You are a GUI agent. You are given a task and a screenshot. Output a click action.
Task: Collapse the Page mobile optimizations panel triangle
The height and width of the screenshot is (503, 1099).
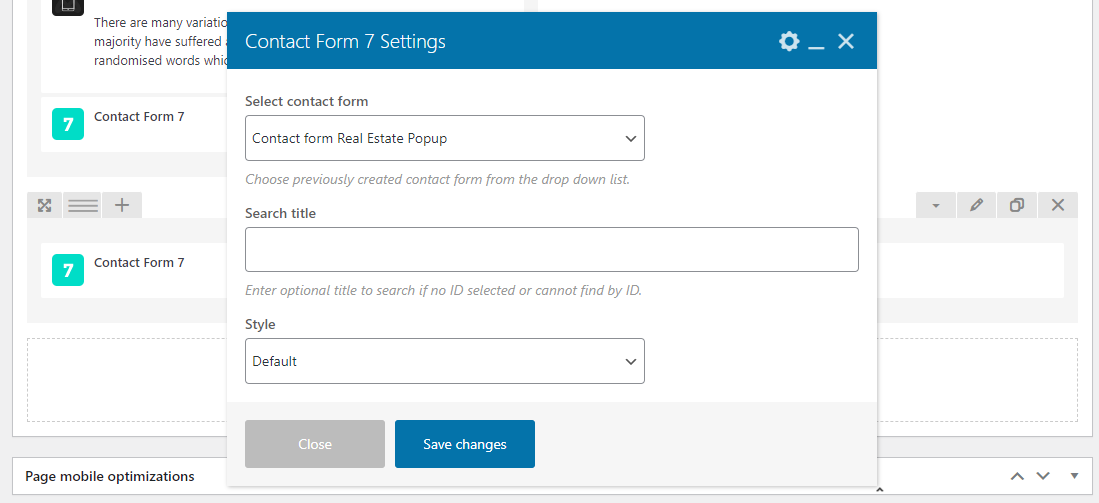click(1075, 476)
